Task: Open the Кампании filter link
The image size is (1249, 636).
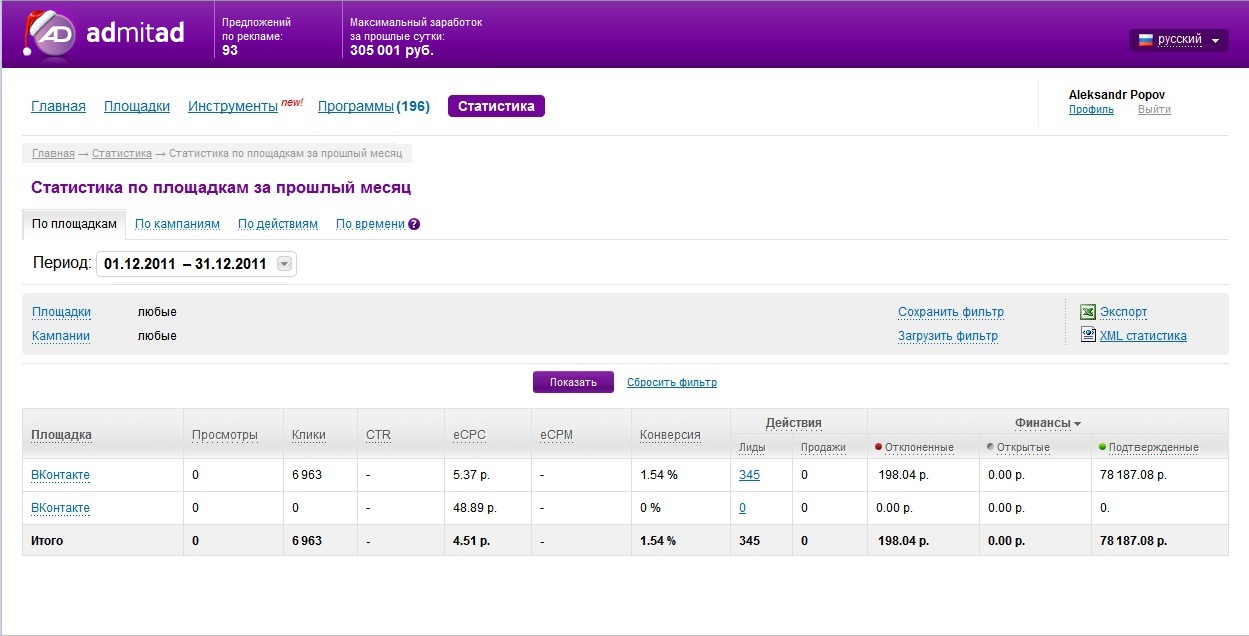Action: pyautogui.click(x=61, y=336)
